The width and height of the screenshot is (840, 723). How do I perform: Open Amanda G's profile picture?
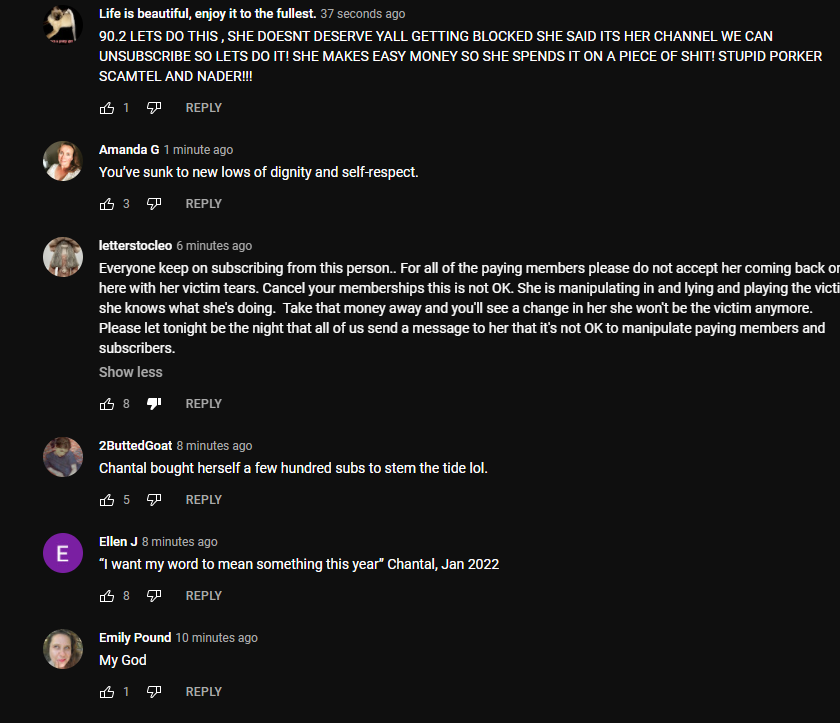63,161
